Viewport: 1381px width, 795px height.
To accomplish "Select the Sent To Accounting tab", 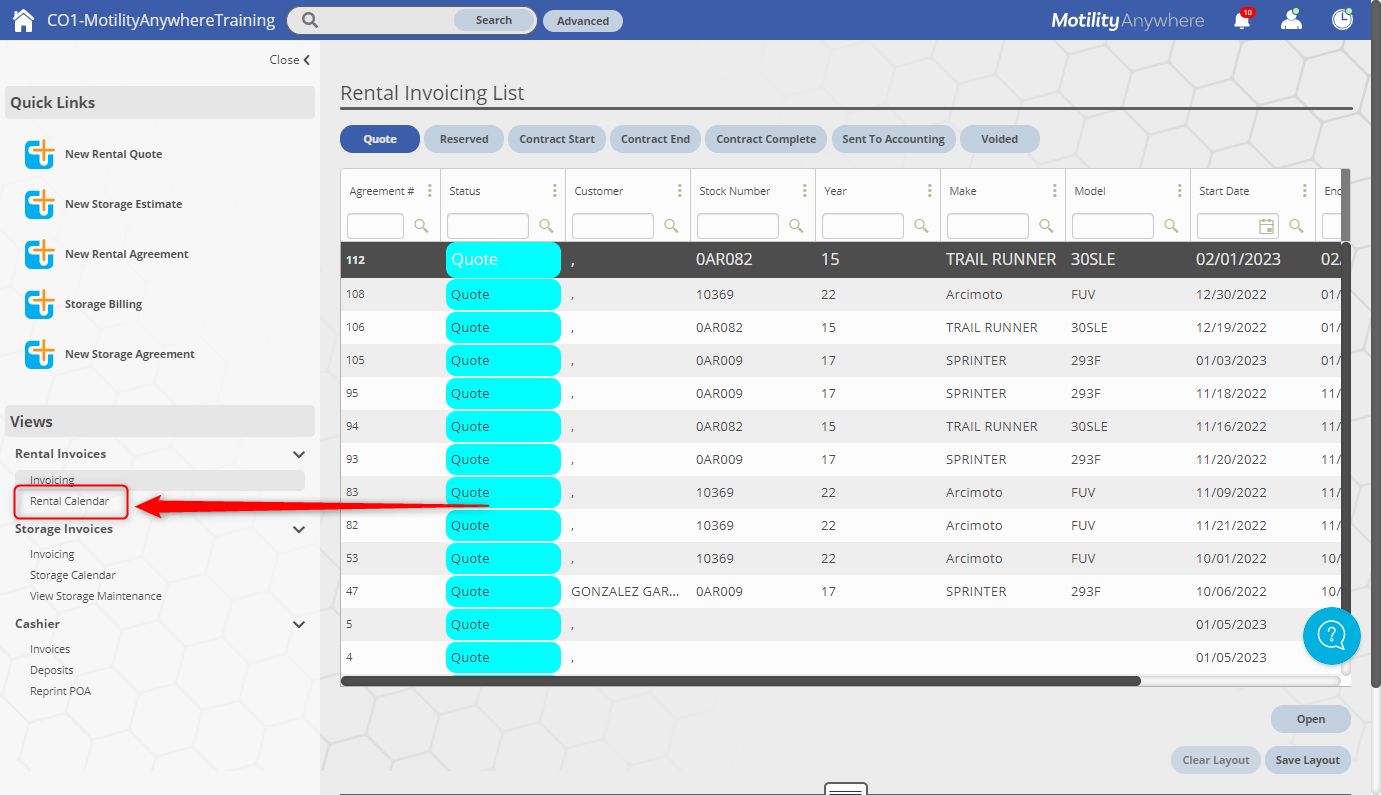I will 893,139.
